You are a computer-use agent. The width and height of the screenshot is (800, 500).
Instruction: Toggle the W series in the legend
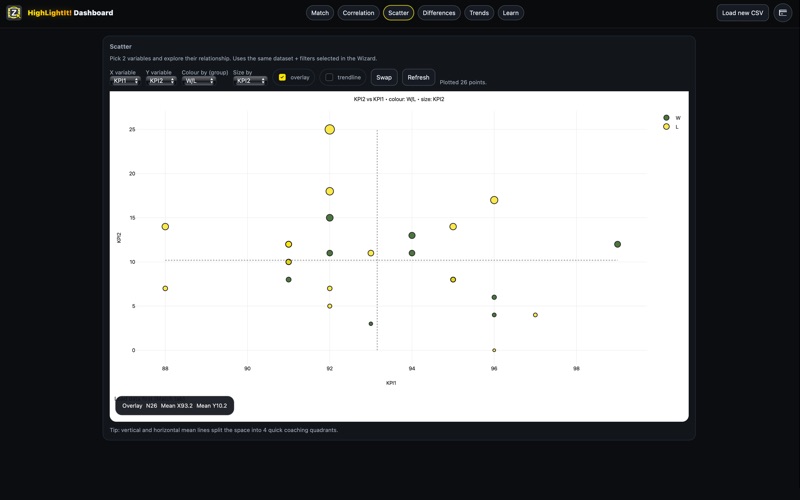[672, 118]
